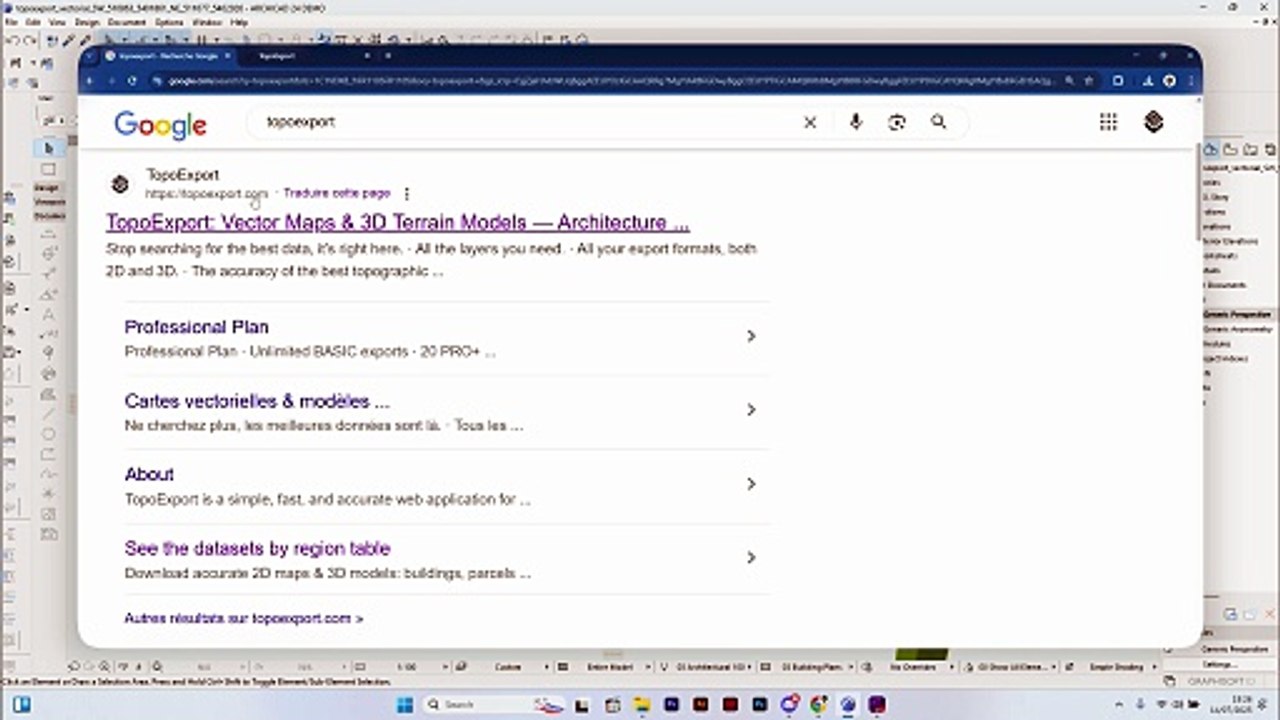Open the Archicad Edit menu

[33, 22]
